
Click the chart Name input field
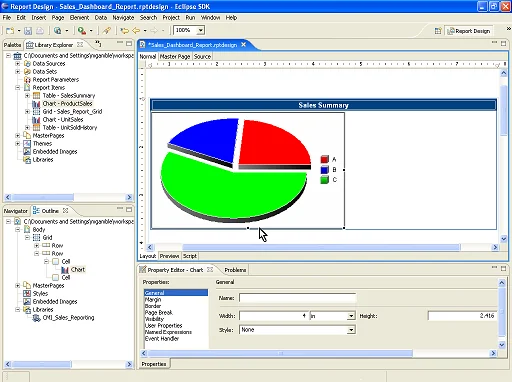tap(297, 298)
